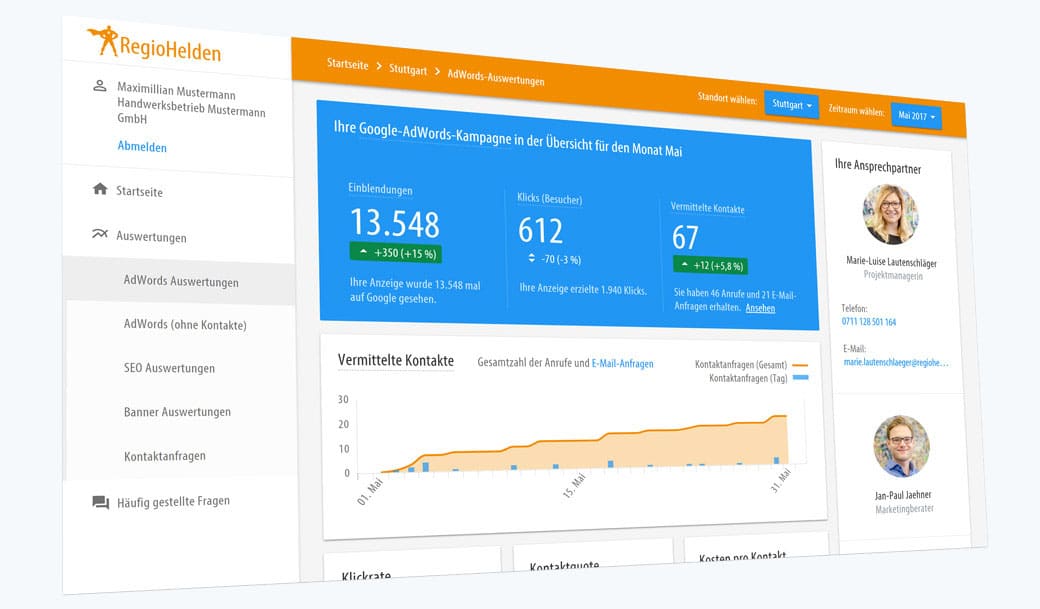Click the 15. Mai axis label
Image resolution: width=1040 pixels, height=609 pixels.
[x=574, y=485]
